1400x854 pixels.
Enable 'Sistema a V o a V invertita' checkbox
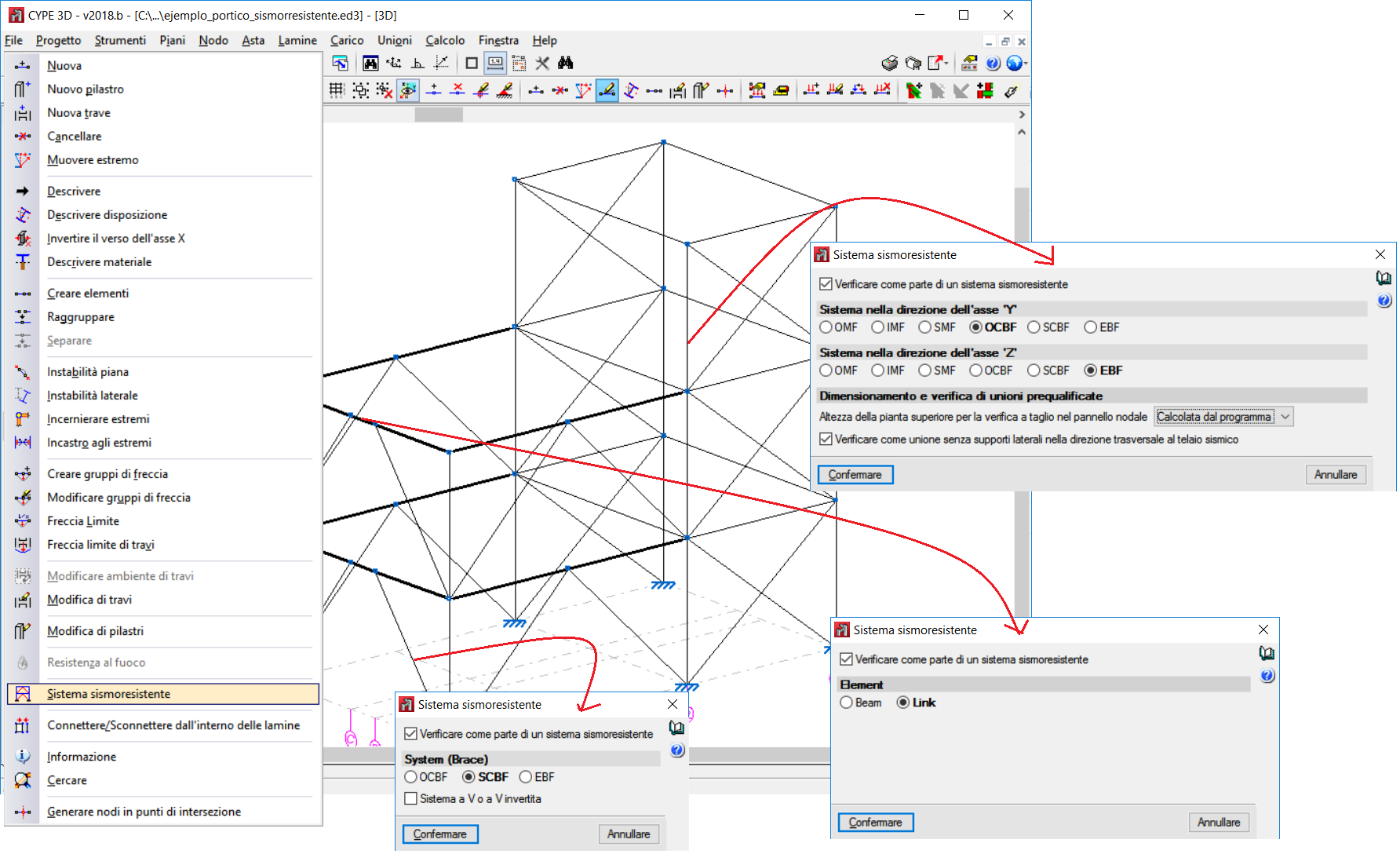[x=410, y=798]
